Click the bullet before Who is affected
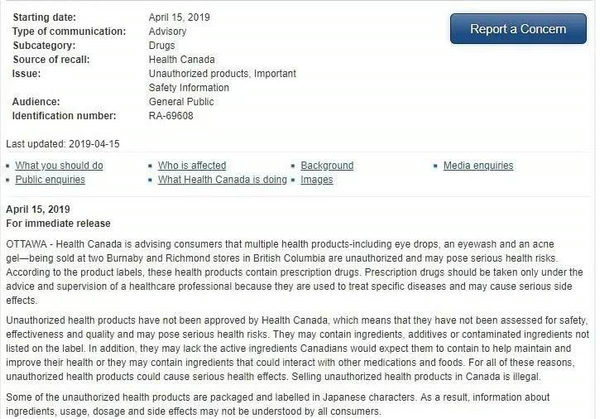 pos(151,166)
